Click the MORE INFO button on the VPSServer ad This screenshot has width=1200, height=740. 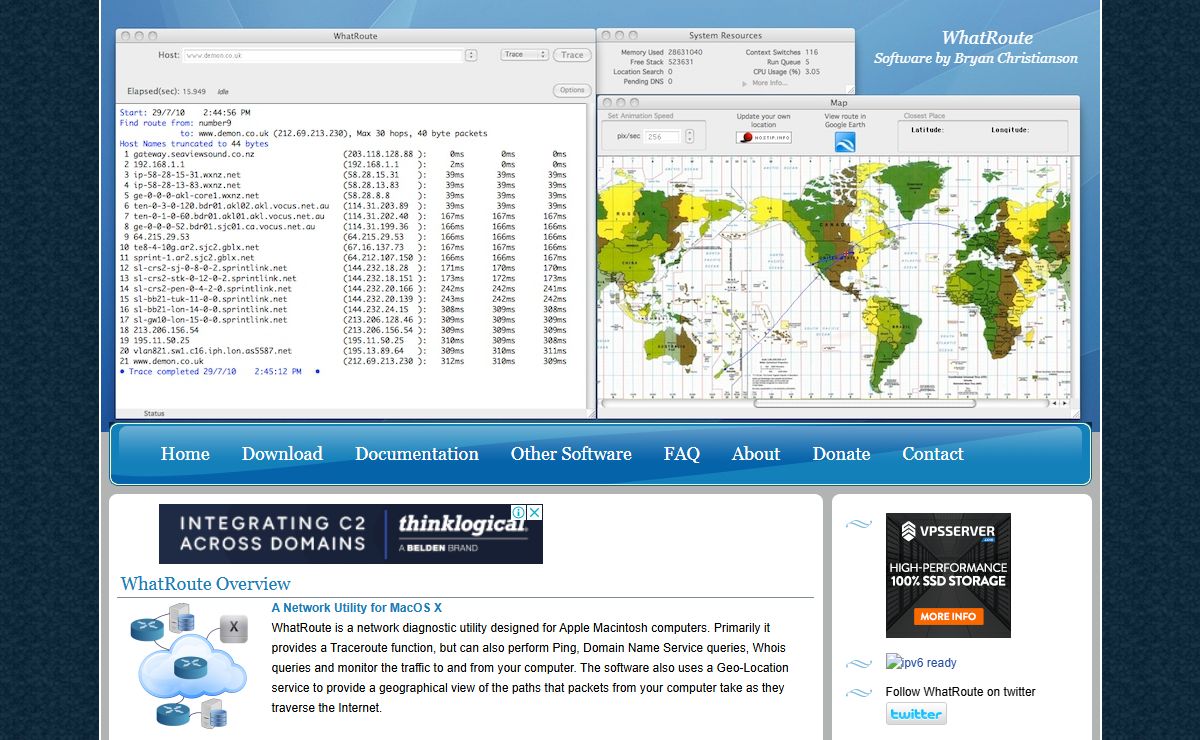pos(948,616)
